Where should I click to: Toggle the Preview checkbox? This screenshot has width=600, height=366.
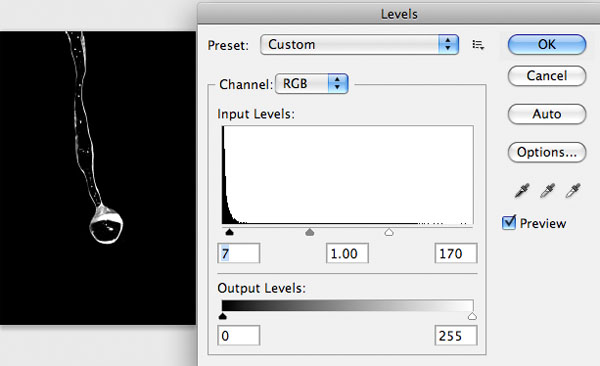pos(509,222)
